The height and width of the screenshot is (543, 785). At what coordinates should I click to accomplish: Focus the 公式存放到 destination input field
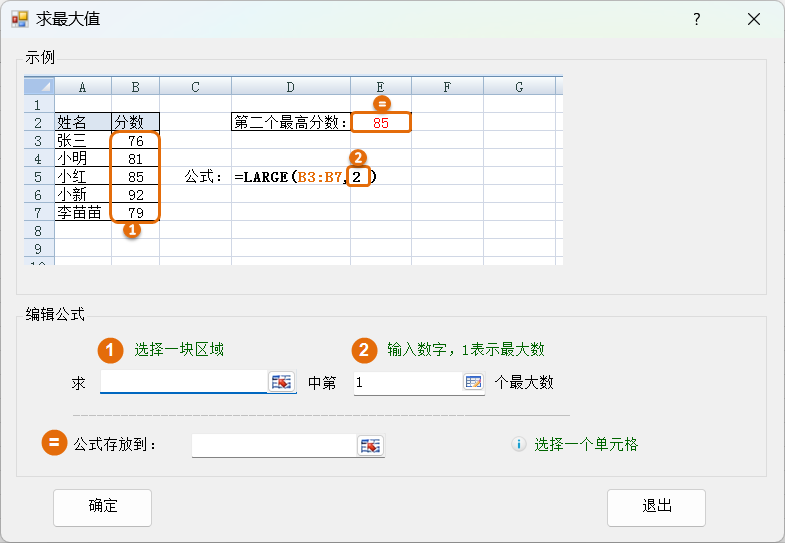pos(274,445)
